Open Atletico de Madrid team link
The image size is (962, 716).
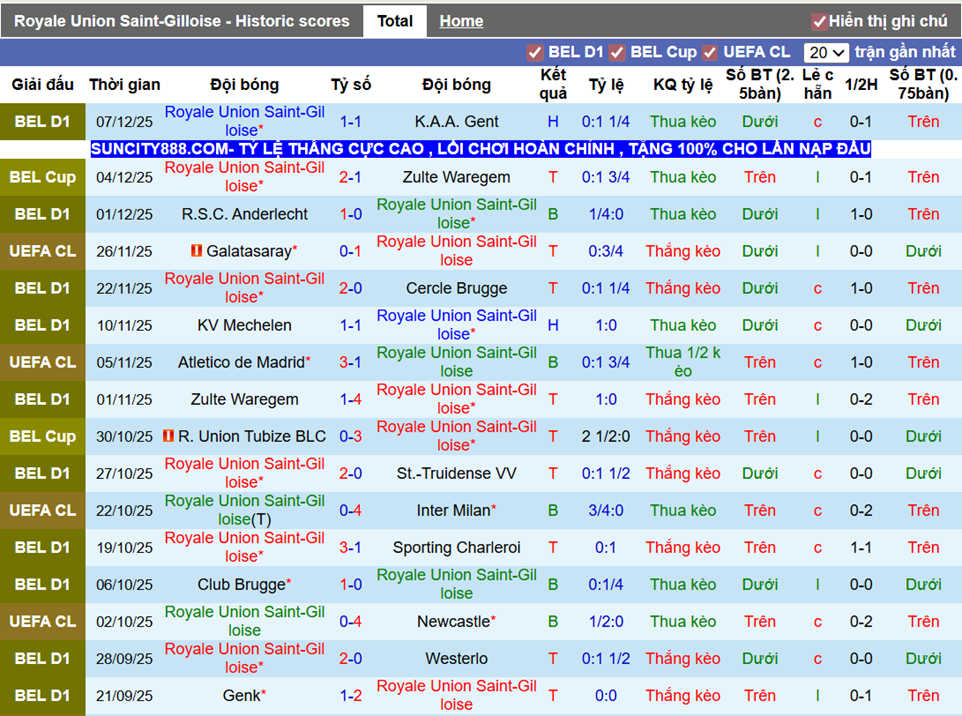click(241, 363)
